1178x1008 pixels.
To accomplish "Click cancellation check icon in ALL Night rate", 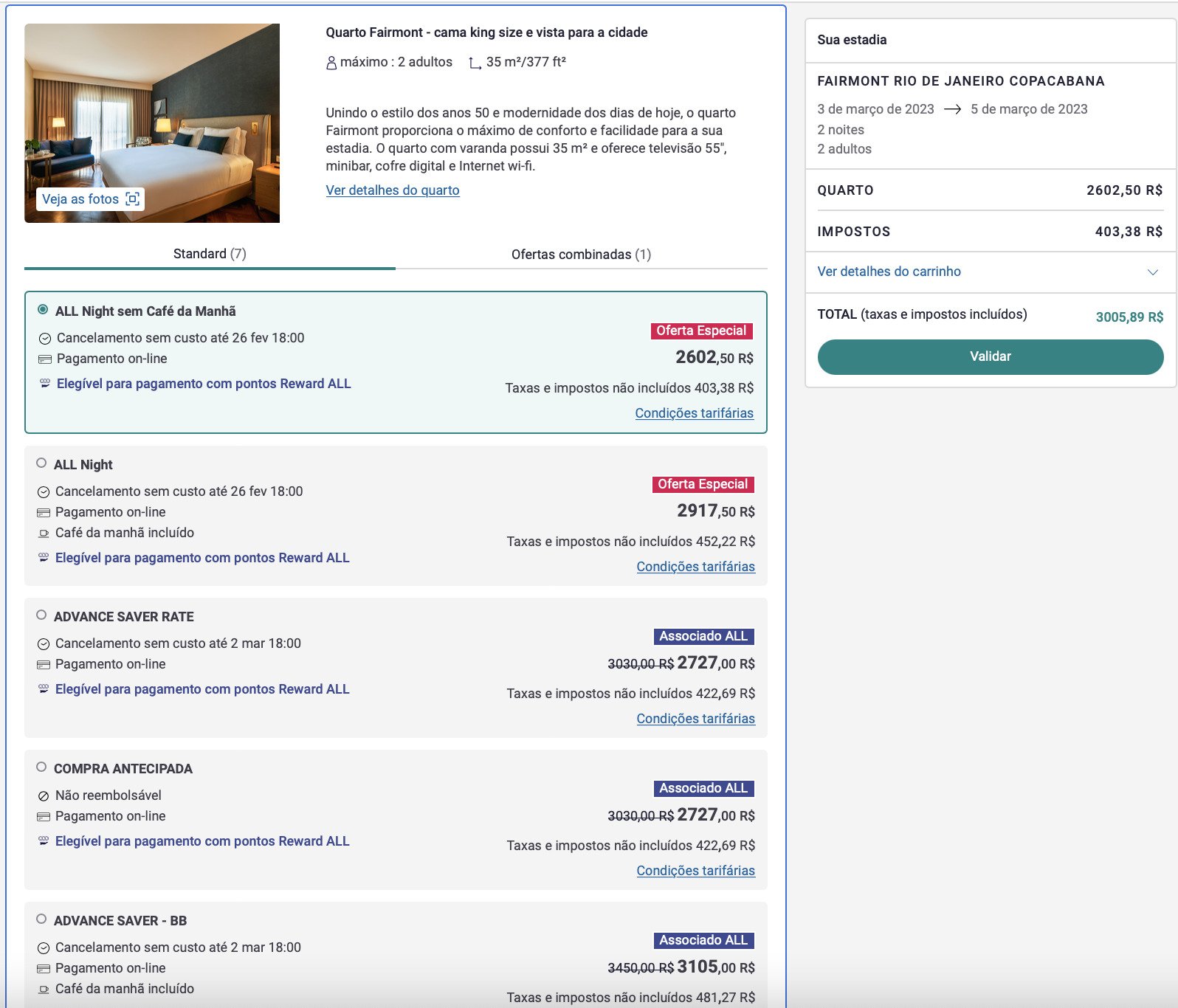I will tap(44, 492).
